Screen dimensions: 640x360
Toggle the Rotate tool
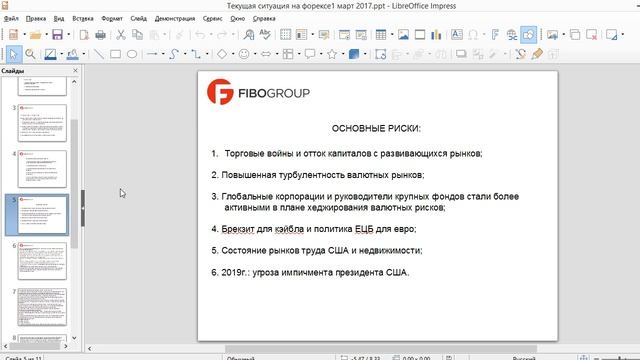(380, 54)
